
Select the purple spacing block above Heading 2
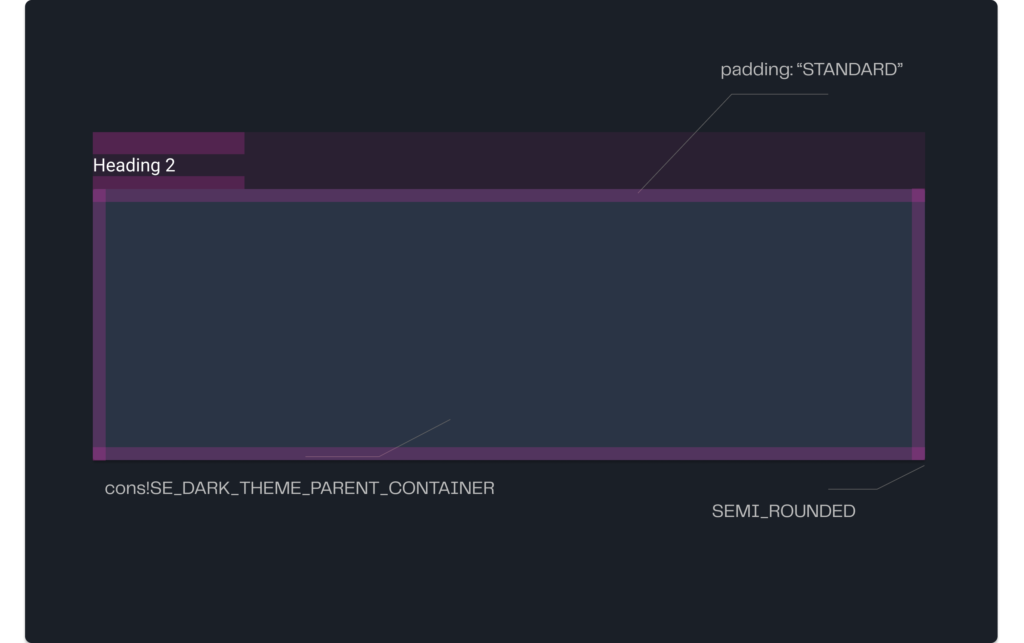tap(168, 143)
